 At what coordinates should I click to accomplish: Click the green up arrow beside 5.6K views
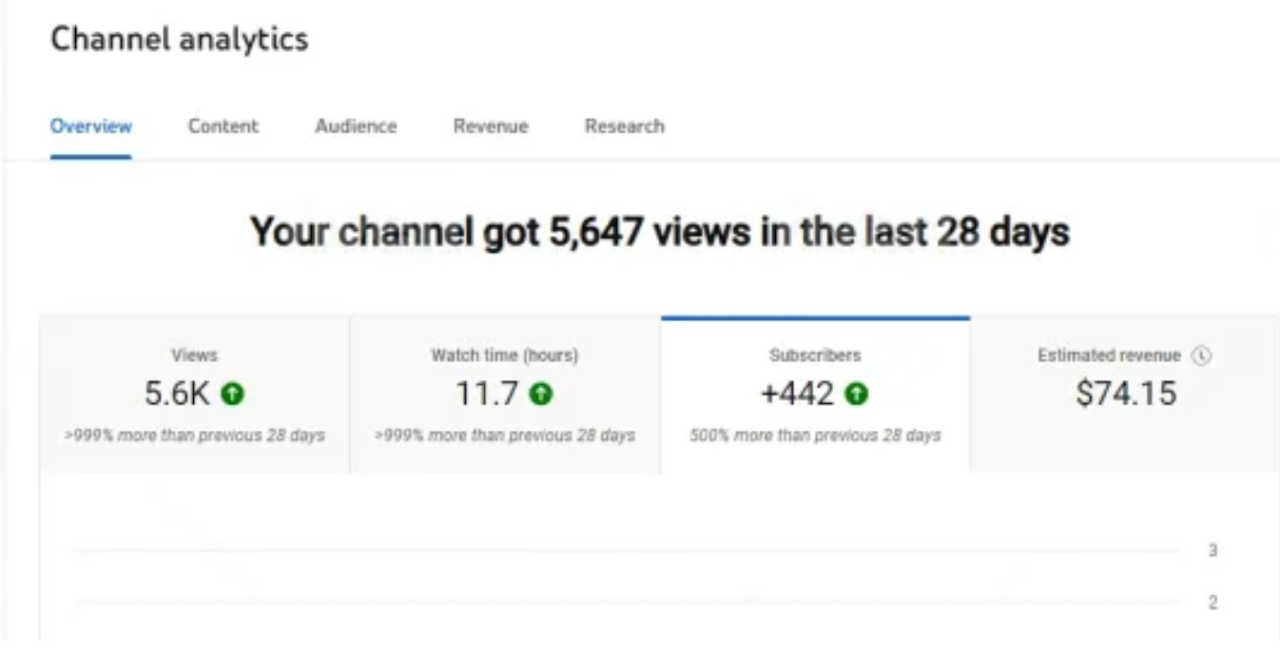click(233, 394)
